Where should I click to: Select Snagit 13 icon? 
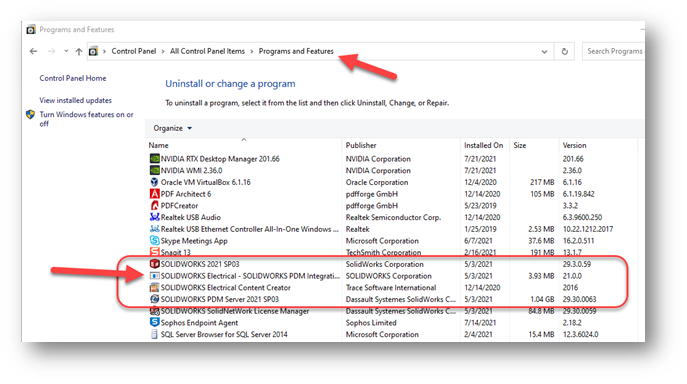tap(154, 252)
